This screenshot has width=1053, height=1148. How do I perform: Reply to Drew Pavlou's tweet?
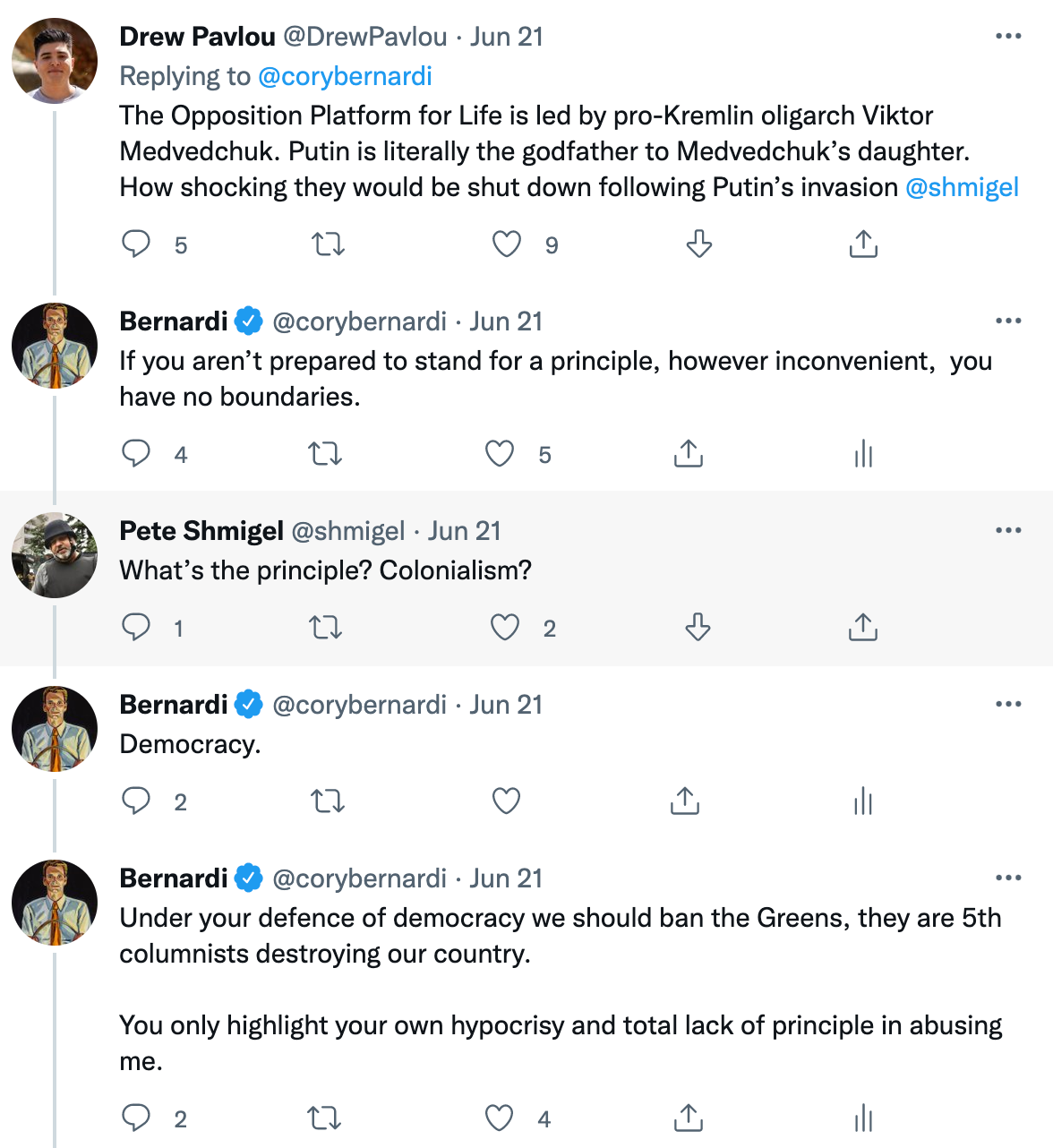click(136, 244)
